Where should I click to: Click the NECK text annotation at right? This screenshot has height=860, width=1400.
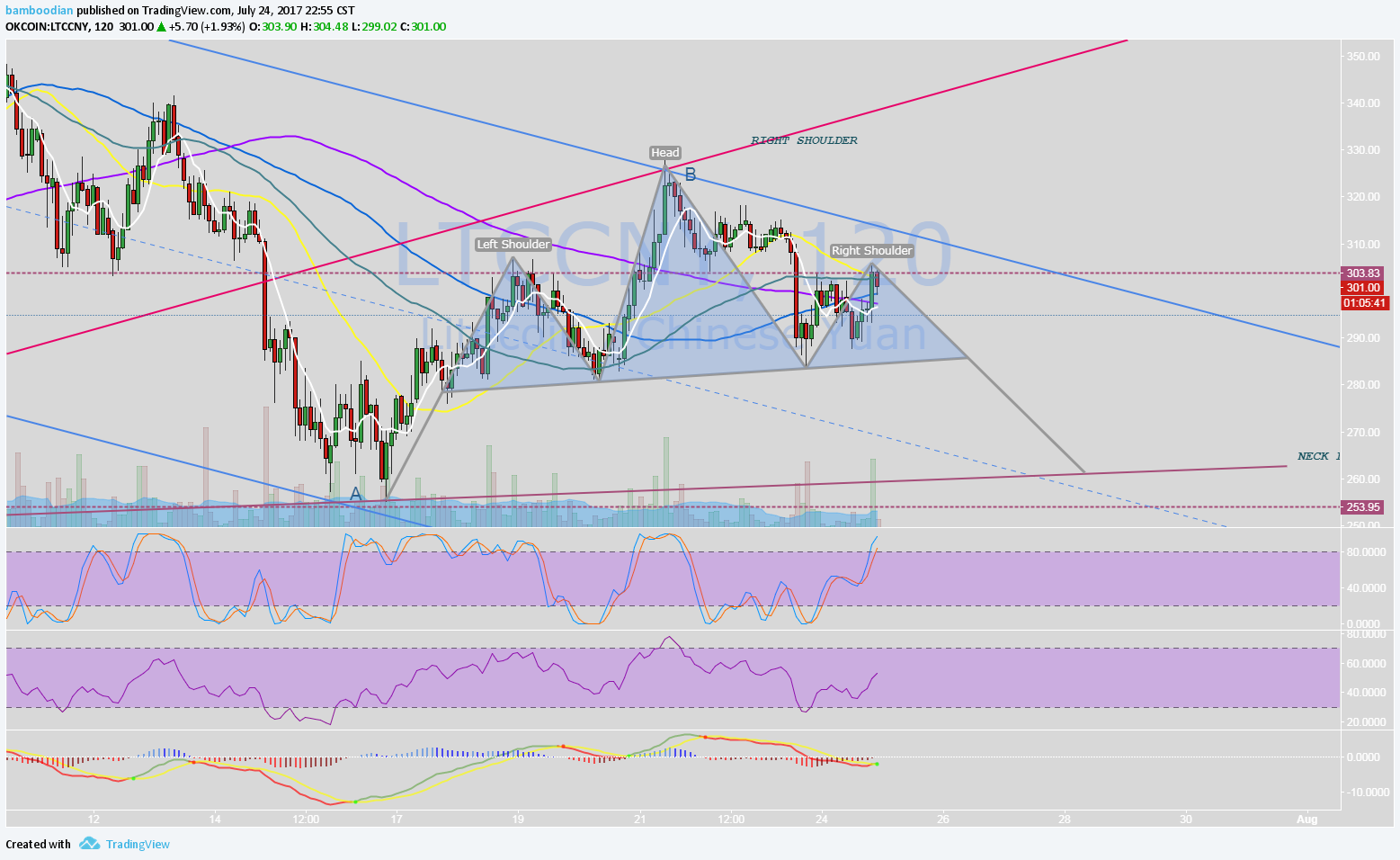point(1318,457)
